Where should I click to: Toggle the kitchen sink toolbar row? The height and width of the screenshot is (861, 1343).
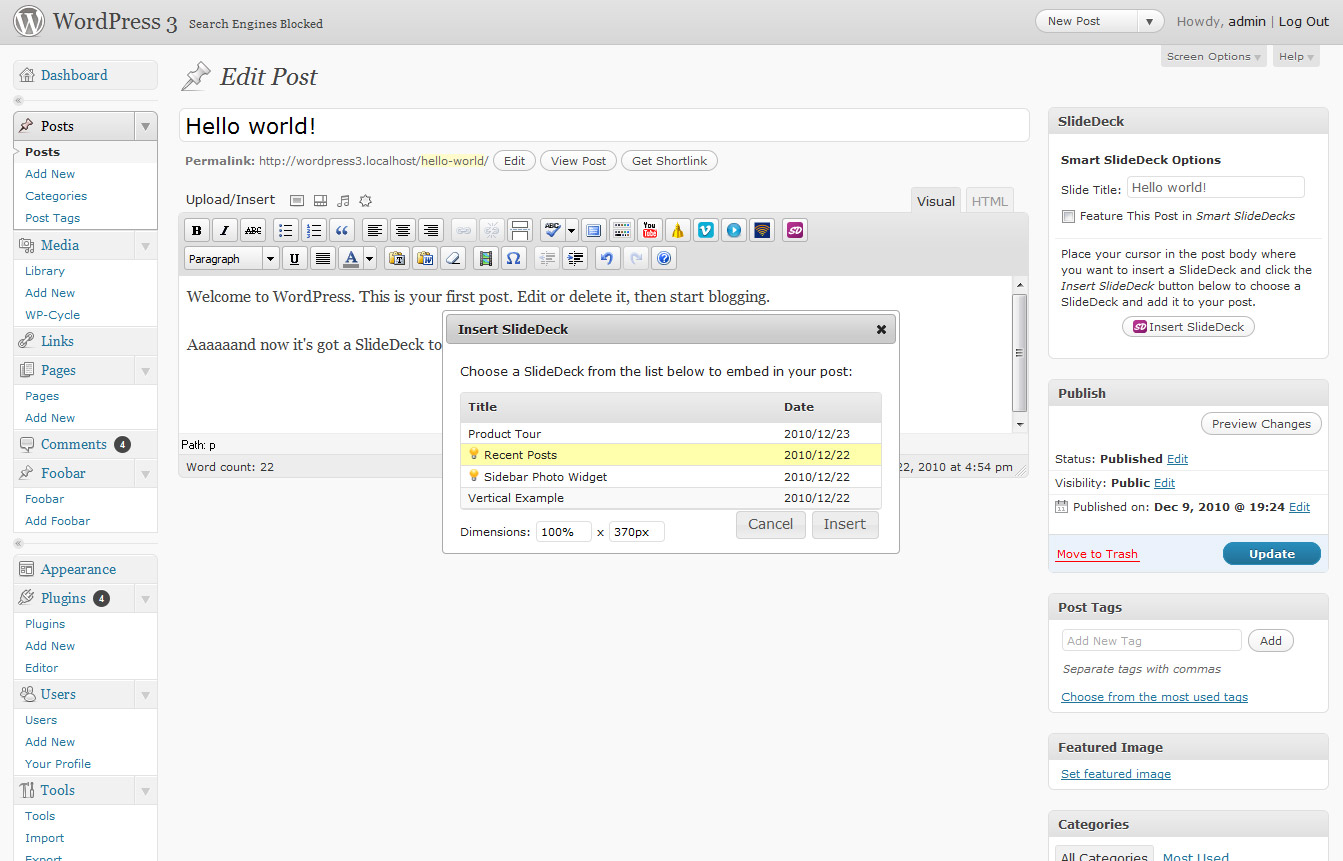(622, 230)
